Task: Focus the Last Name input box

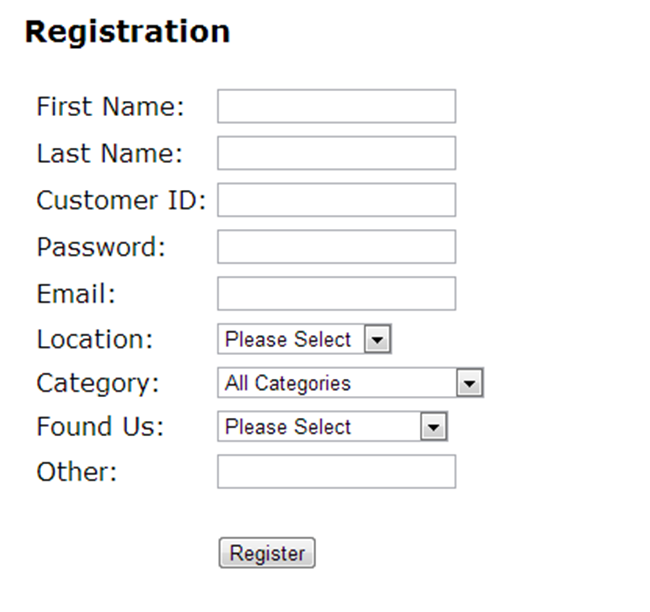Action: [336, 153]
